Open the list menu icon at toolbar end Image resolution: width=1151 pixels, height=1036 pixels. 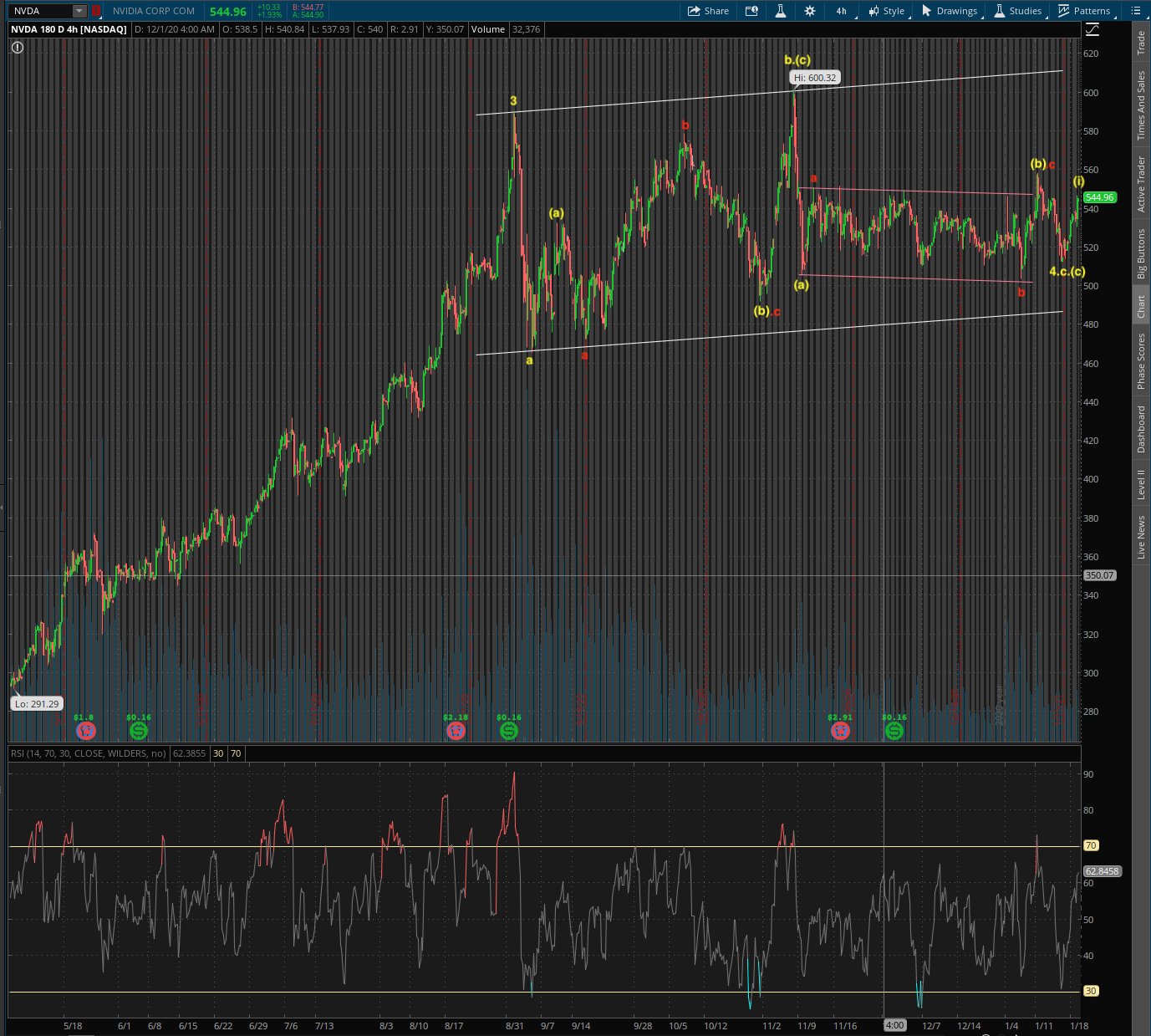pyautogui.click(x=1135, y=11)
